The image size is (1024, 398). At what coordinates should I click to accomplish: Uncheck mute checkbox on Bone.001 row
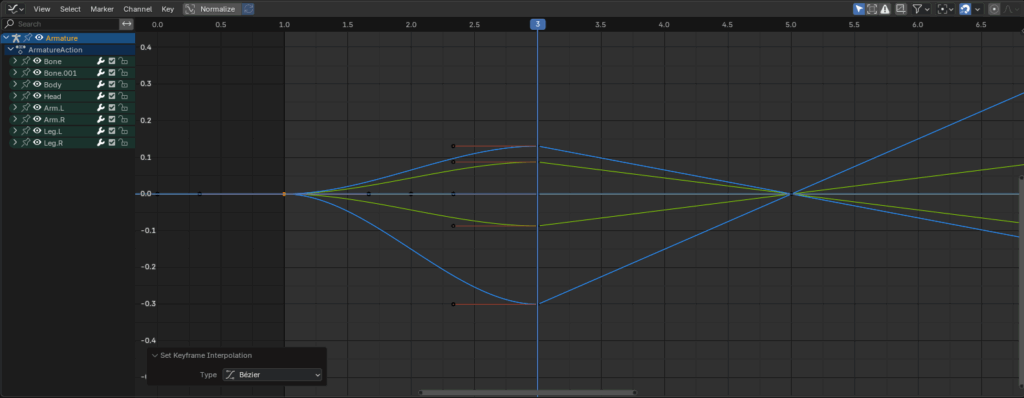[112, 73]
